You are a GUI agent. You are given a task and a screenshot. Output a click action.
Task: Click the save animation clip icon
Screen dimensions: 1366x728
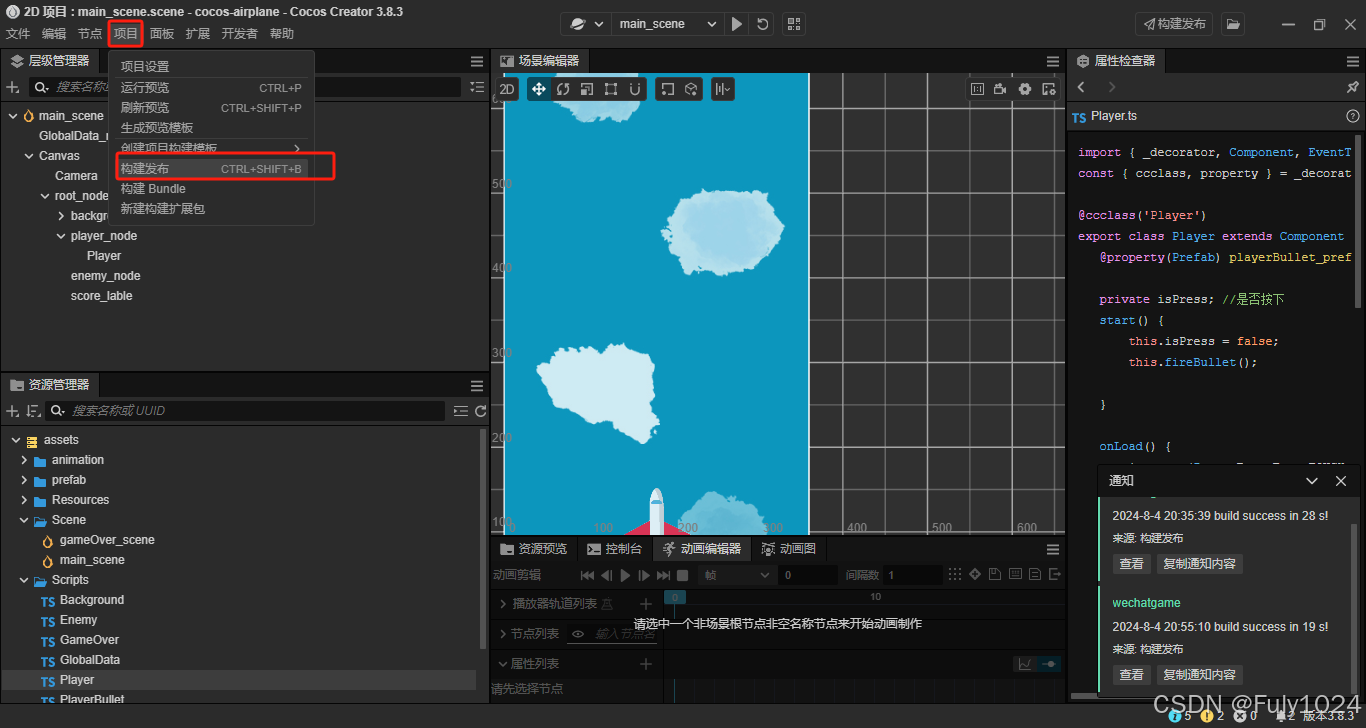[995, 575]
